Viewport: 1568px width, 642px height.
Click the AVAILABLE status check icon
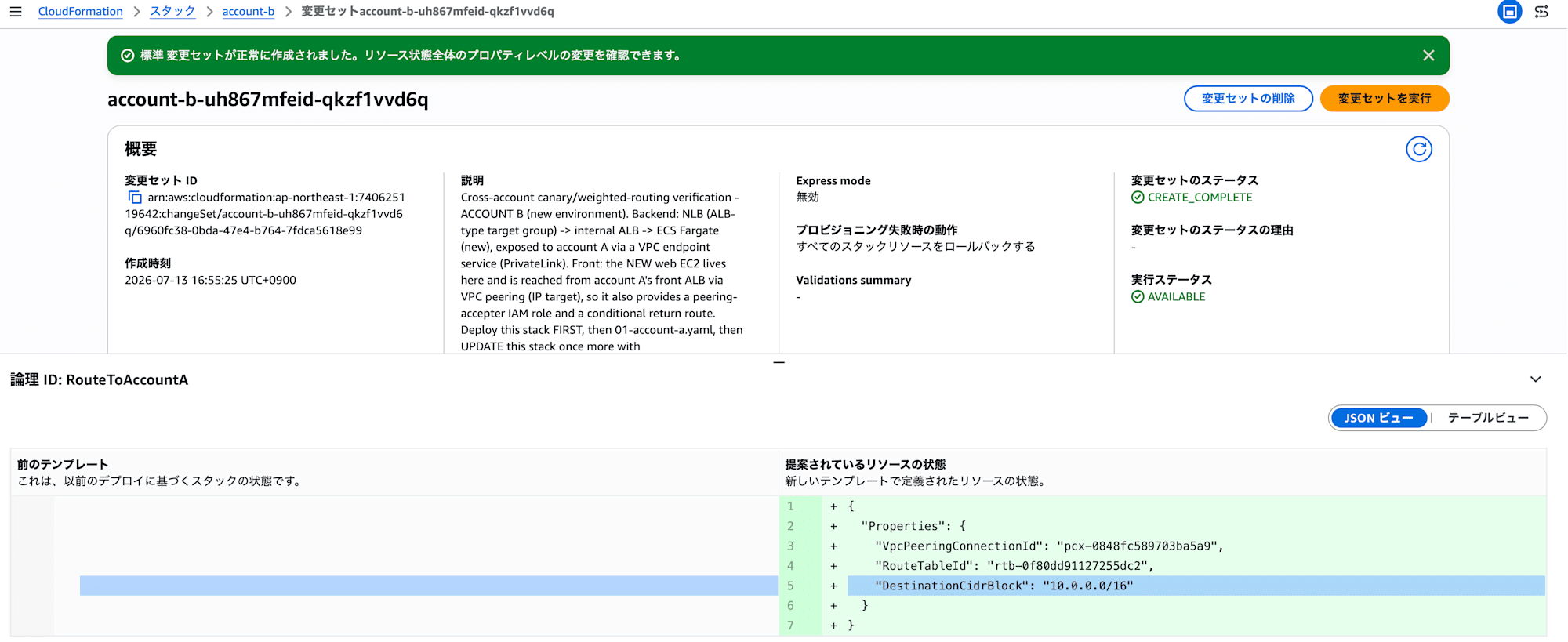(x=1138, y=297)
